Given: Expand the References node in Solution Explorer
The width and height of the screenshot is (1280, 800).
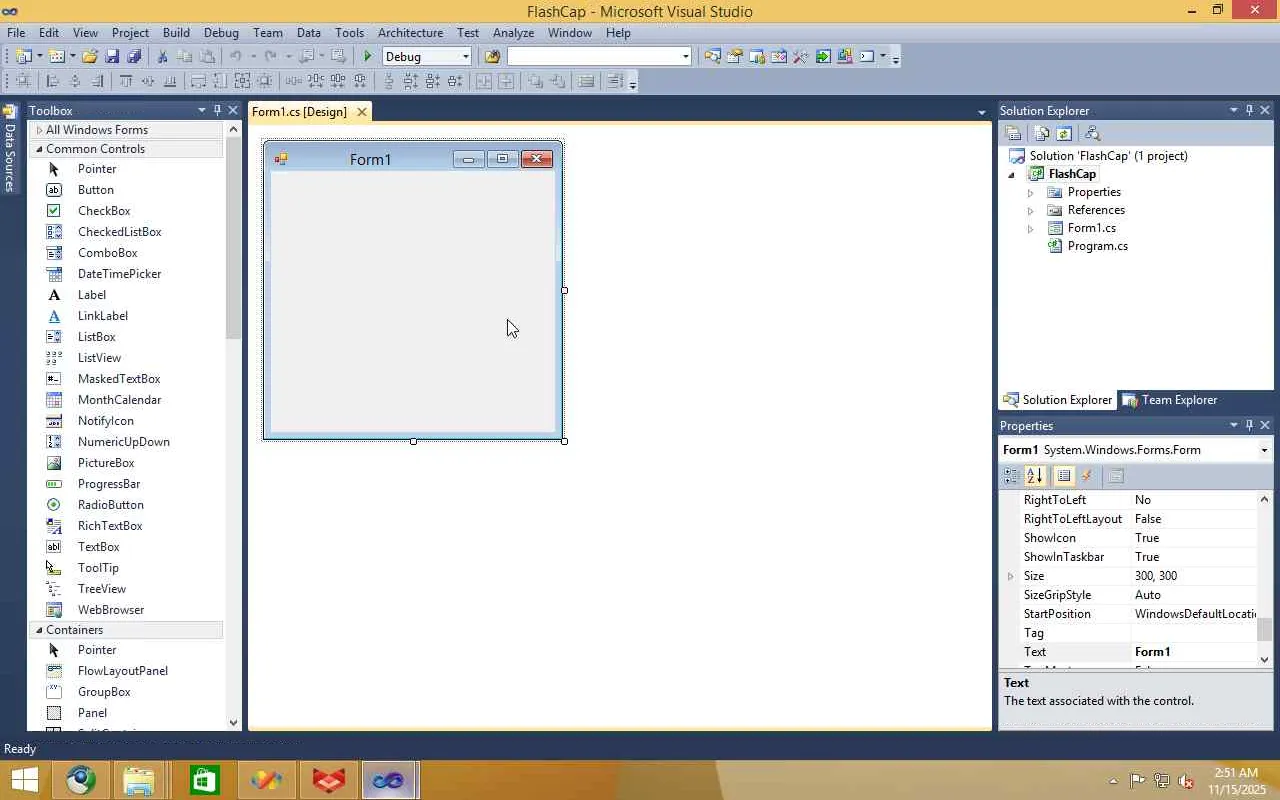Looking at the screenshot, I should 1030,210.
